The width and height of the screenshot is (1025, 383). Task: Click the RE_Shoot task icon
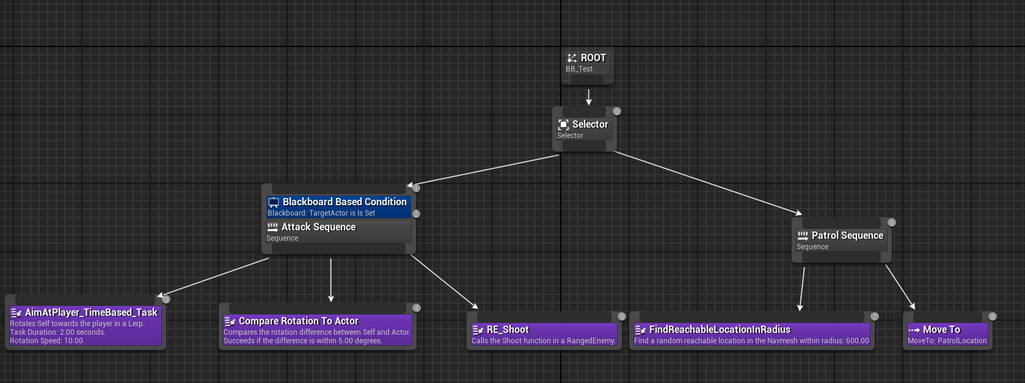[477, 329]
